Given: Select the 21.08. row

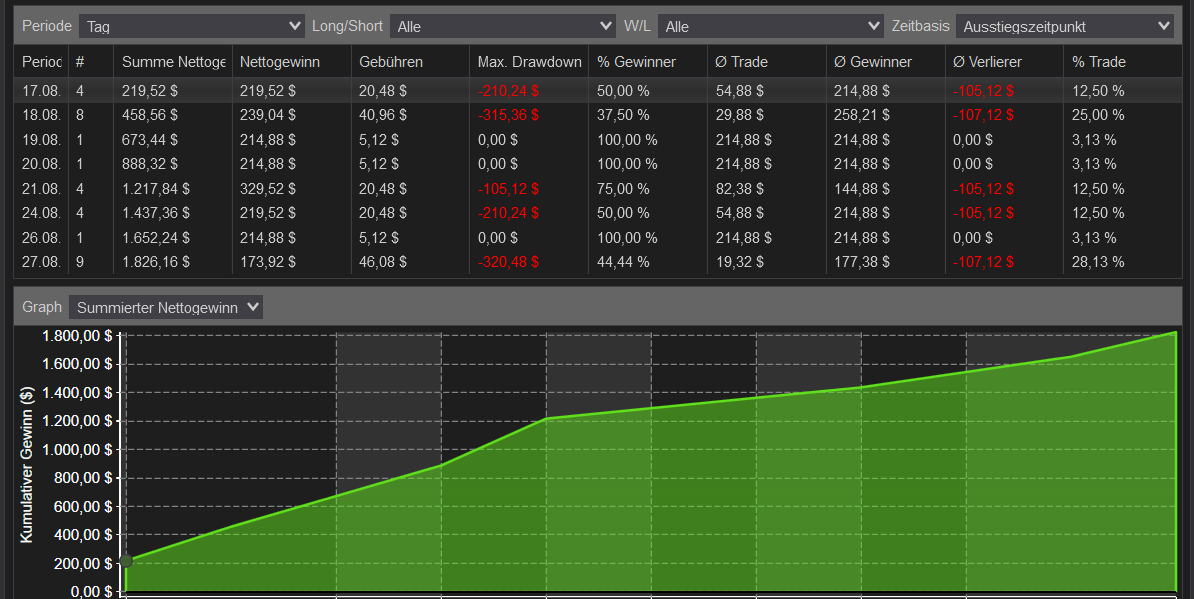Looking at the screenshot, I should pyautogui.click(x=598, y=189).
